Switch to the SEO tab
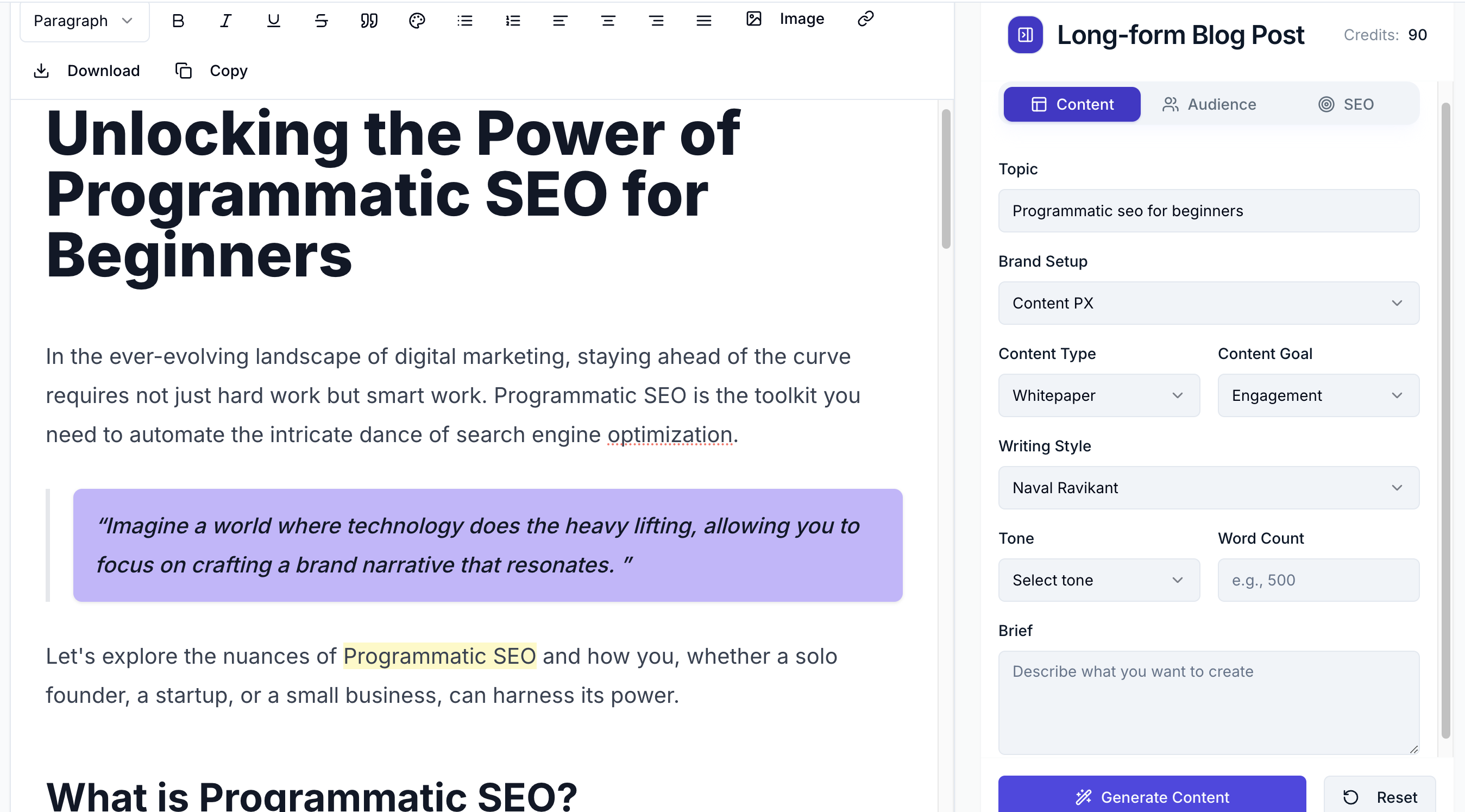The width and height of the screenshot is (1465, 812). coord(1345,105)
